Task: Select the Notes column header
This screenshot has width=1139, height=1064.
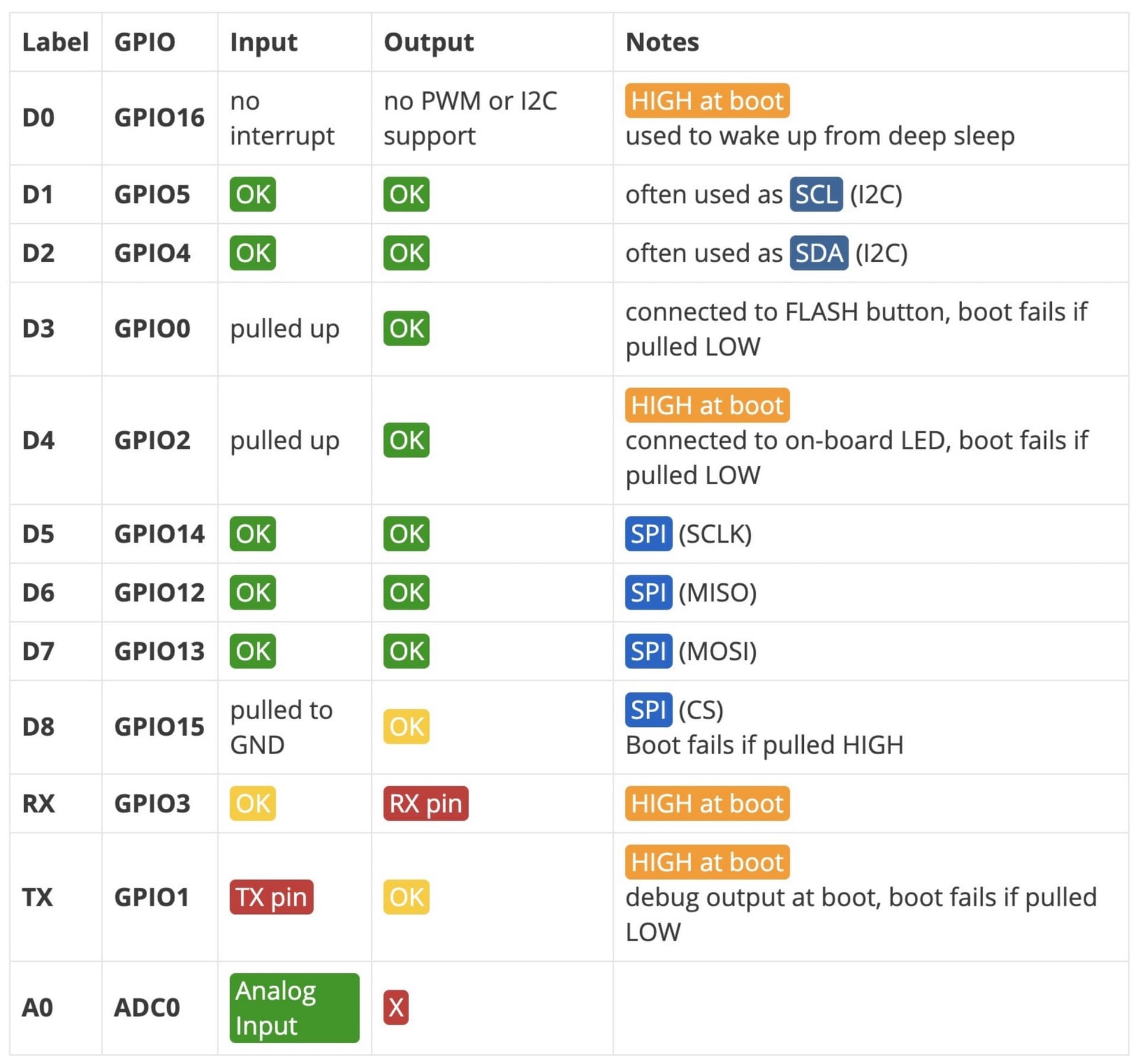Action: point(662,42)
